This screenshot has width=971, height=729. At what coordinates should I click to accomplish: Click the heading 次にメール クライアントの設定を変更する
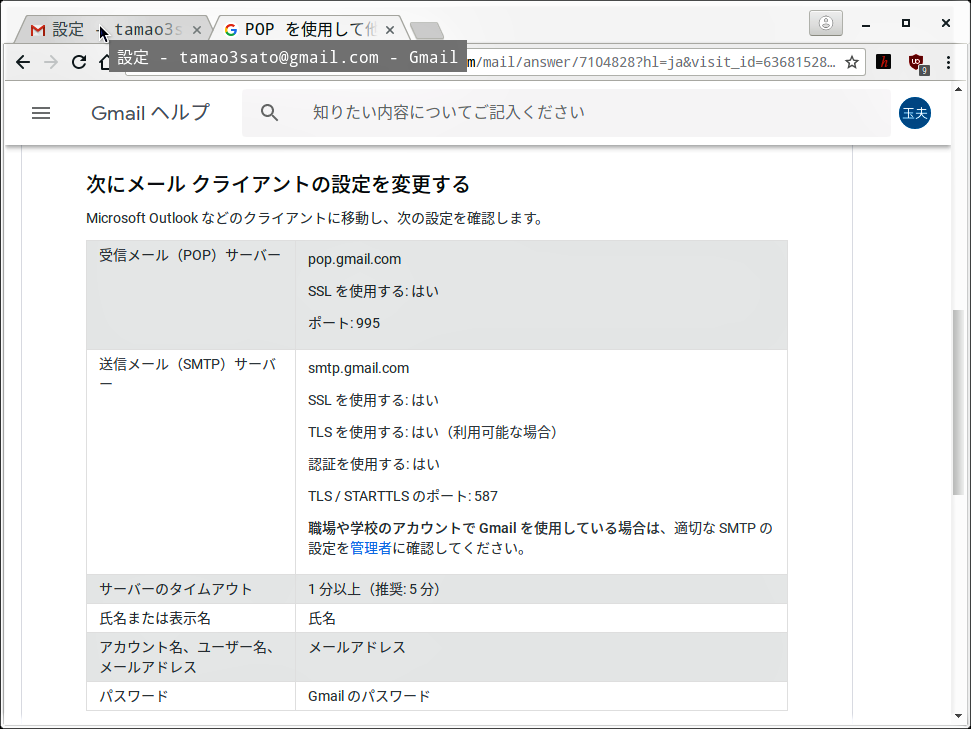pyautogui.click(x=278, y=184)
